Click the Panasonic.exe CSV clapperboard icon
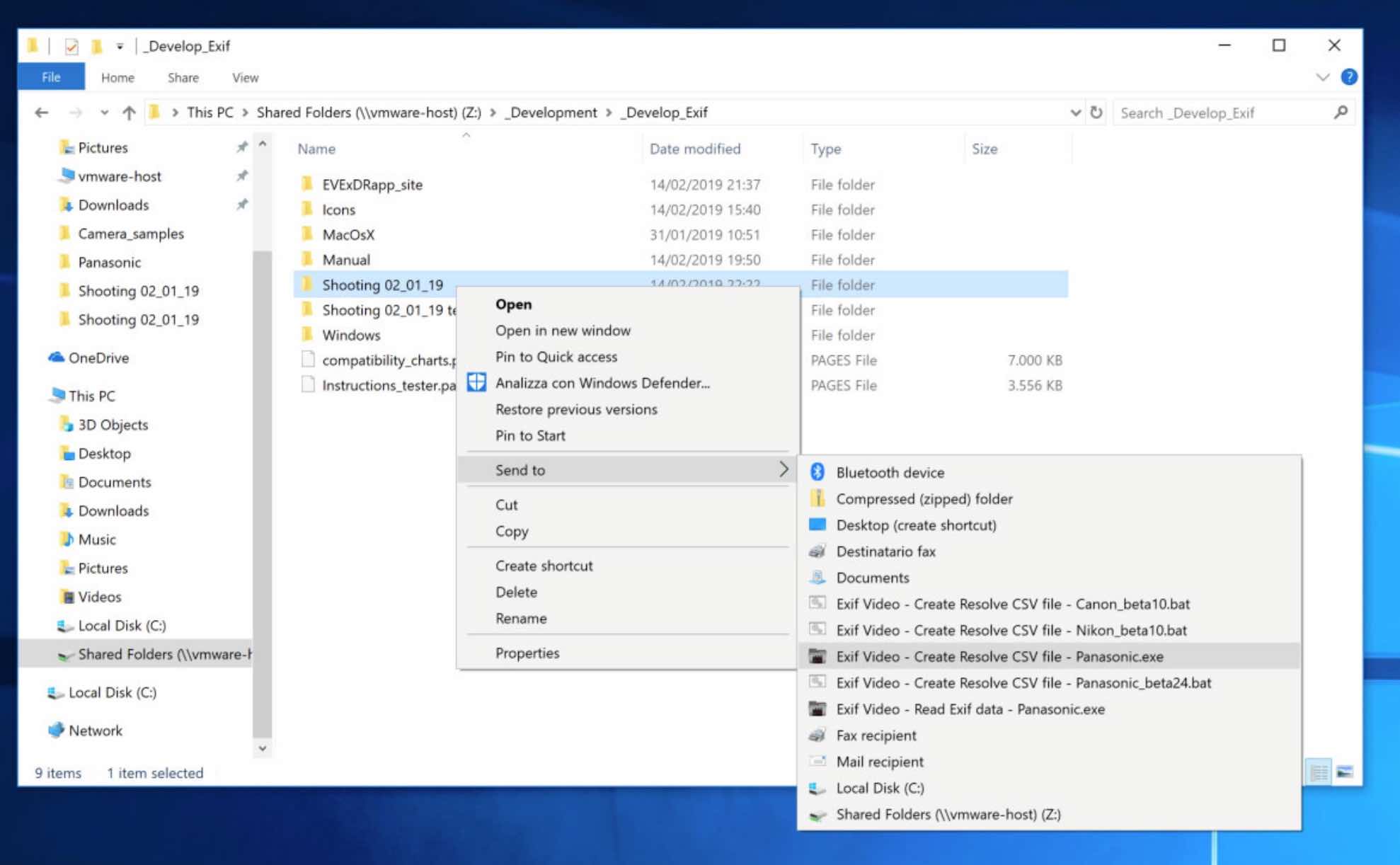Screen dimensions: 1400x865 [817, 656]
